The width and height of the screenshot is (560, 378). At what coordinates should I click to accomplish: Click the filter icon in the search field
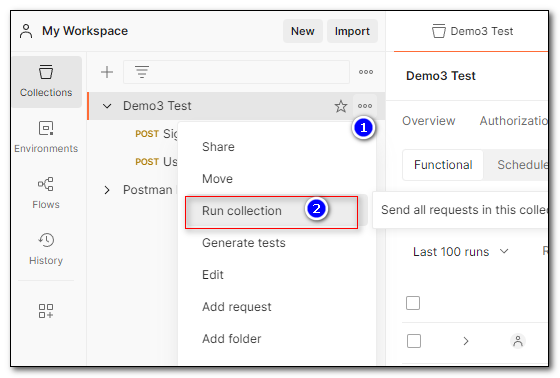click(x=142, y=72)
